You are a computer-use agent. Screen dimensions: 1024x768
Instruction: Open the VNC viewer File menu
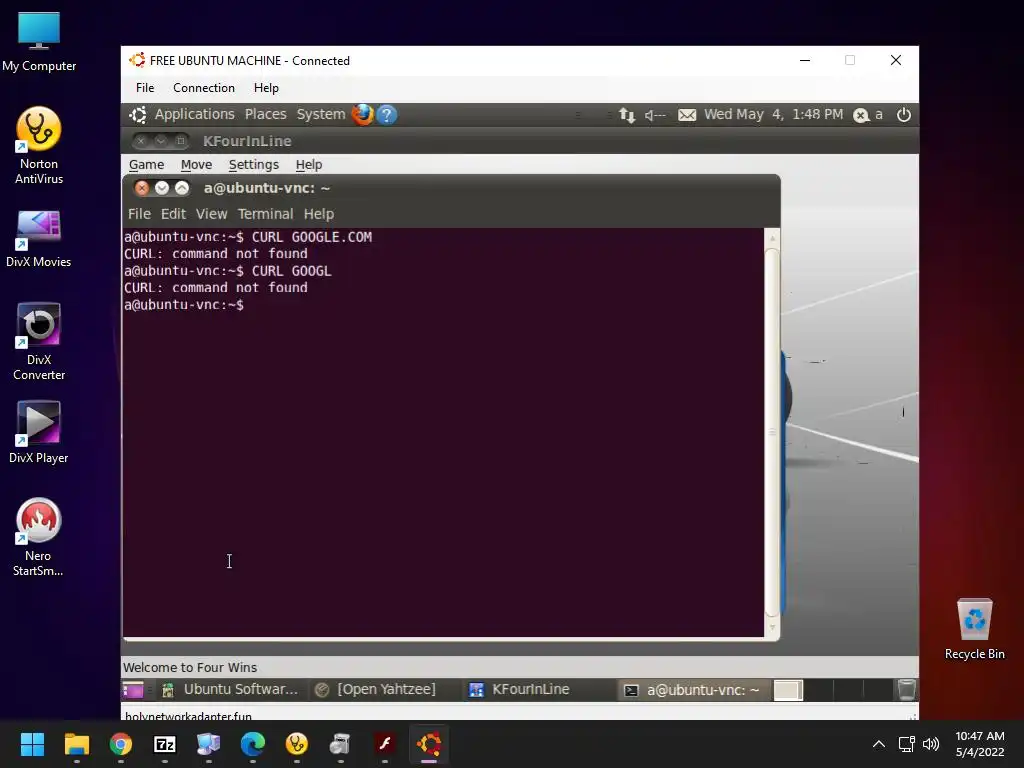pos(145,88)
